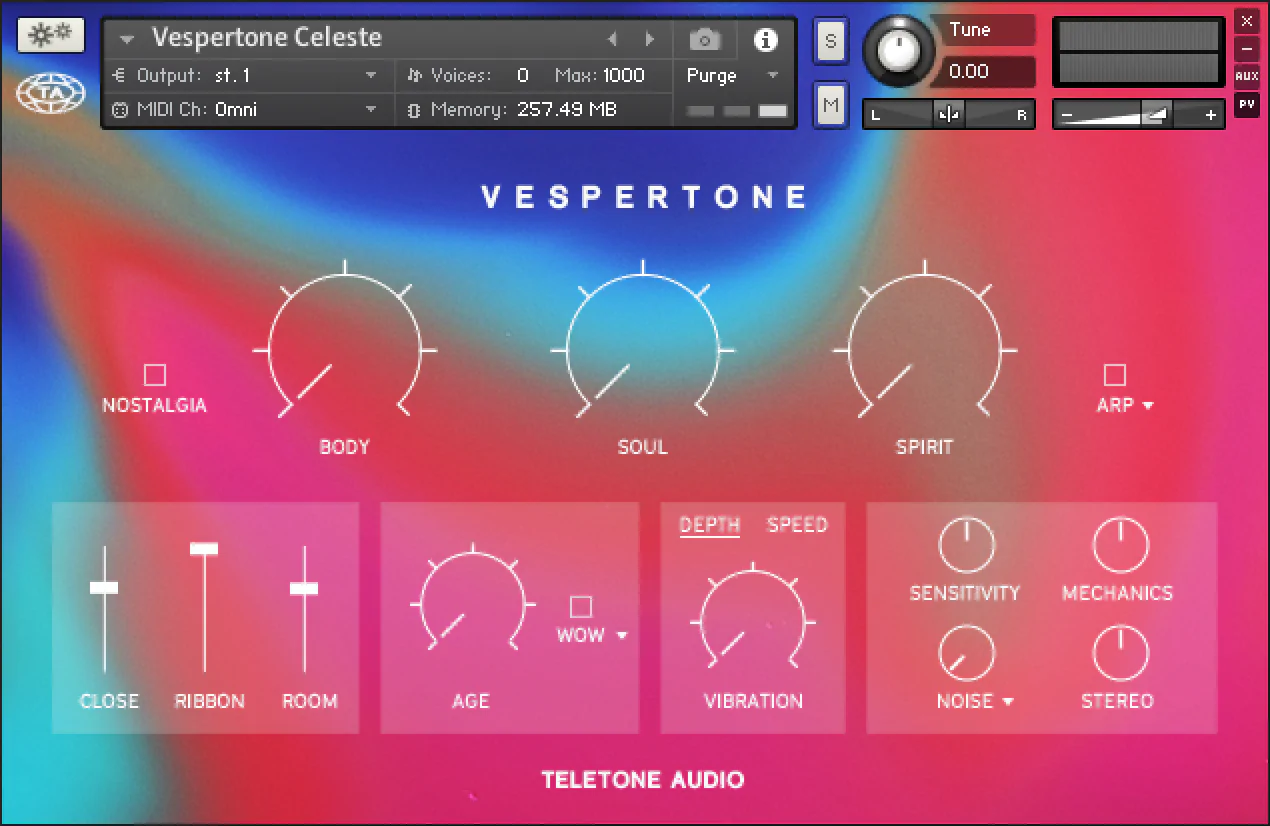Screen dimensions: 1270x826
Task: Click the Vespertone Celeste instrument name
Action: pyautogui.click(x=267, y=38)
